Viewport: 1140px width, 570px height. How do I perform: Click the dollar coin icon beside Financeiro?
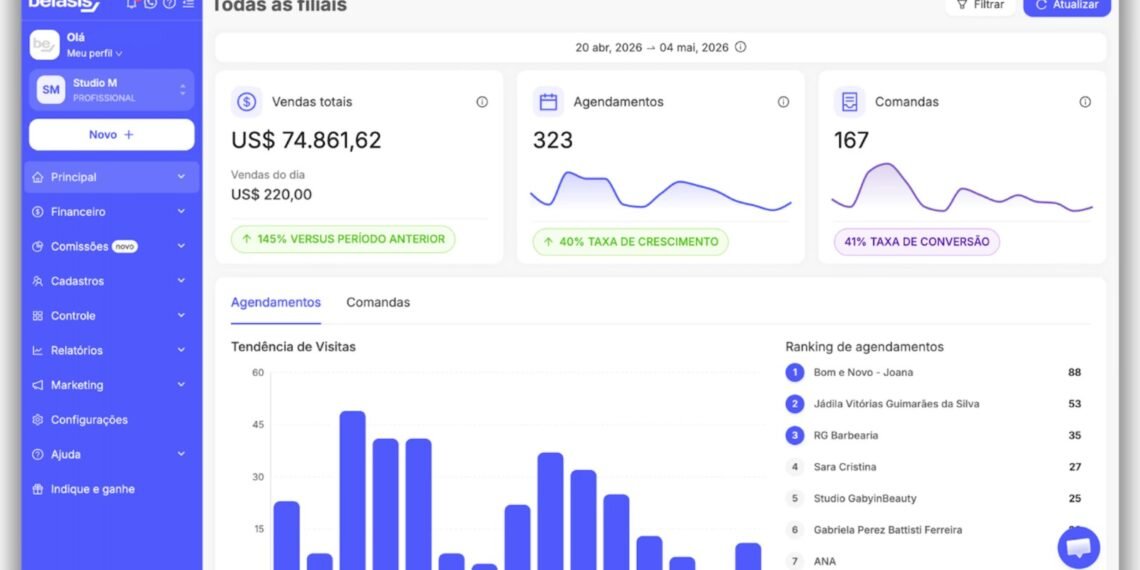(x=38, y=212)
